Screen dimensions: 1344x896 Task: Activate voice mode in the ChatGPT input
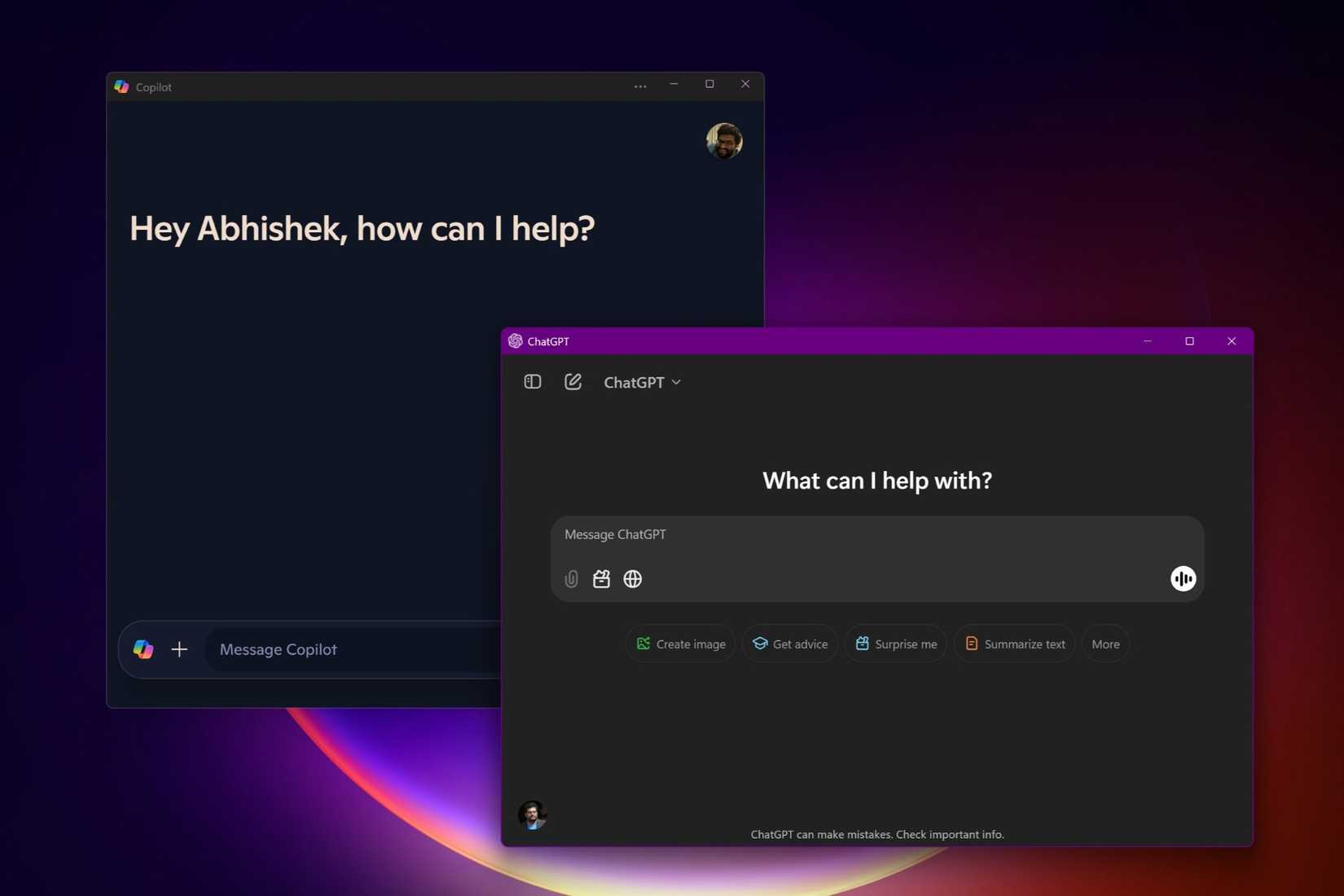click(1183, 578)
